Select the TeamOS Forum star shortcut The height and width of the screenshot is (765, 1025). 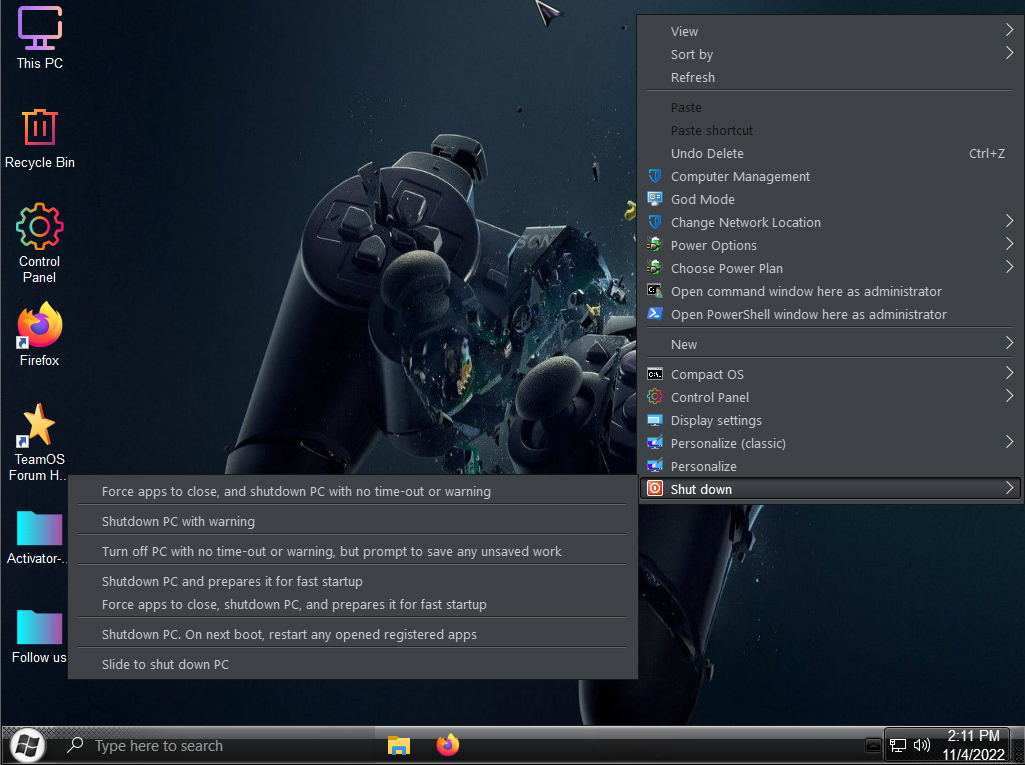[39, 442]
